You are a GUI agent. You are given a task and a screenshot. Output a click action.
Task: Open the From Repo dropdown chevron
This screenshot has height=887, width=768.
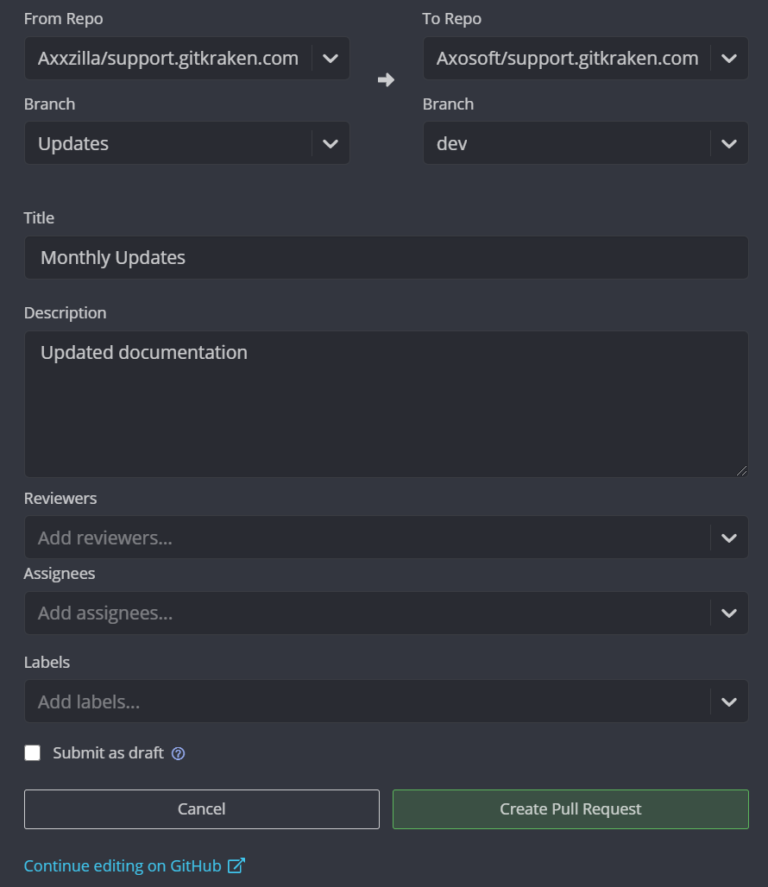pos(330,59)
